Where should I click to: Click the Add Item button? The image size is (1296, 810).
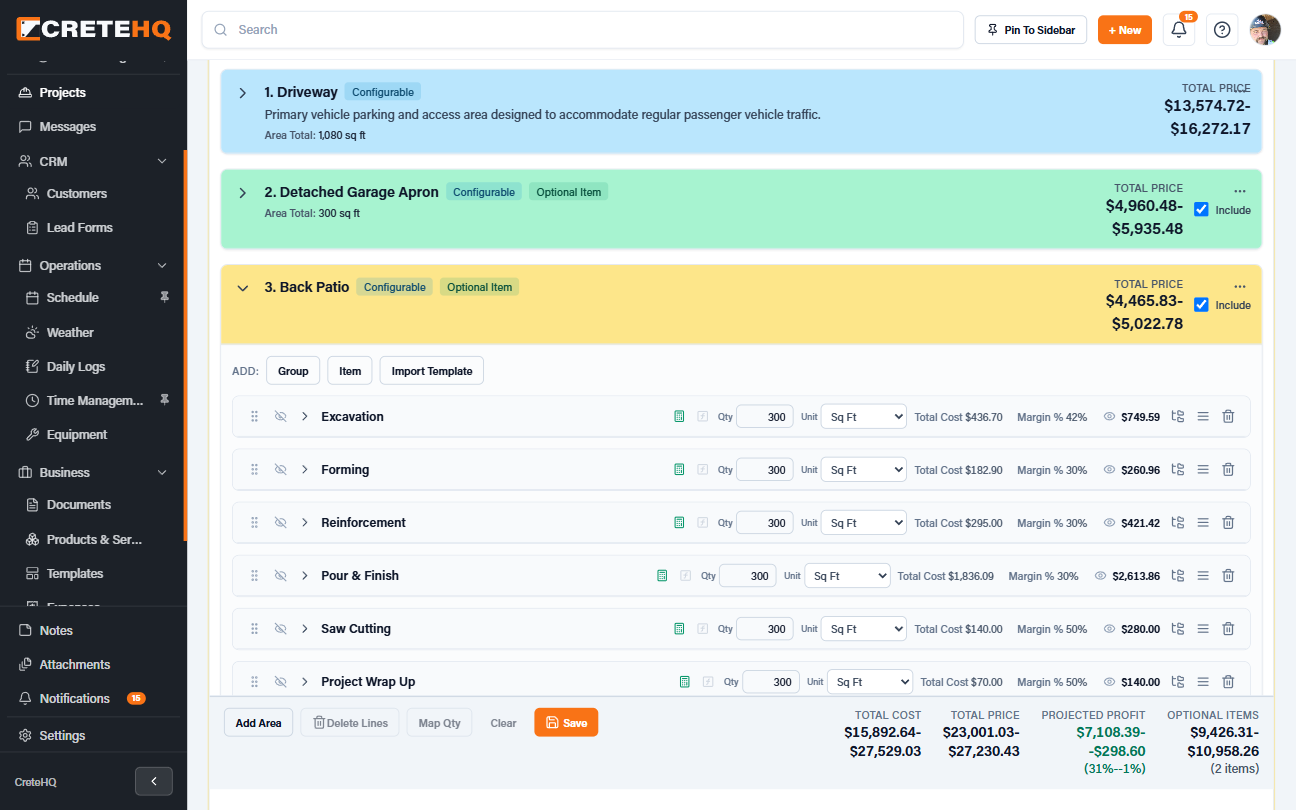click(350, 371)
